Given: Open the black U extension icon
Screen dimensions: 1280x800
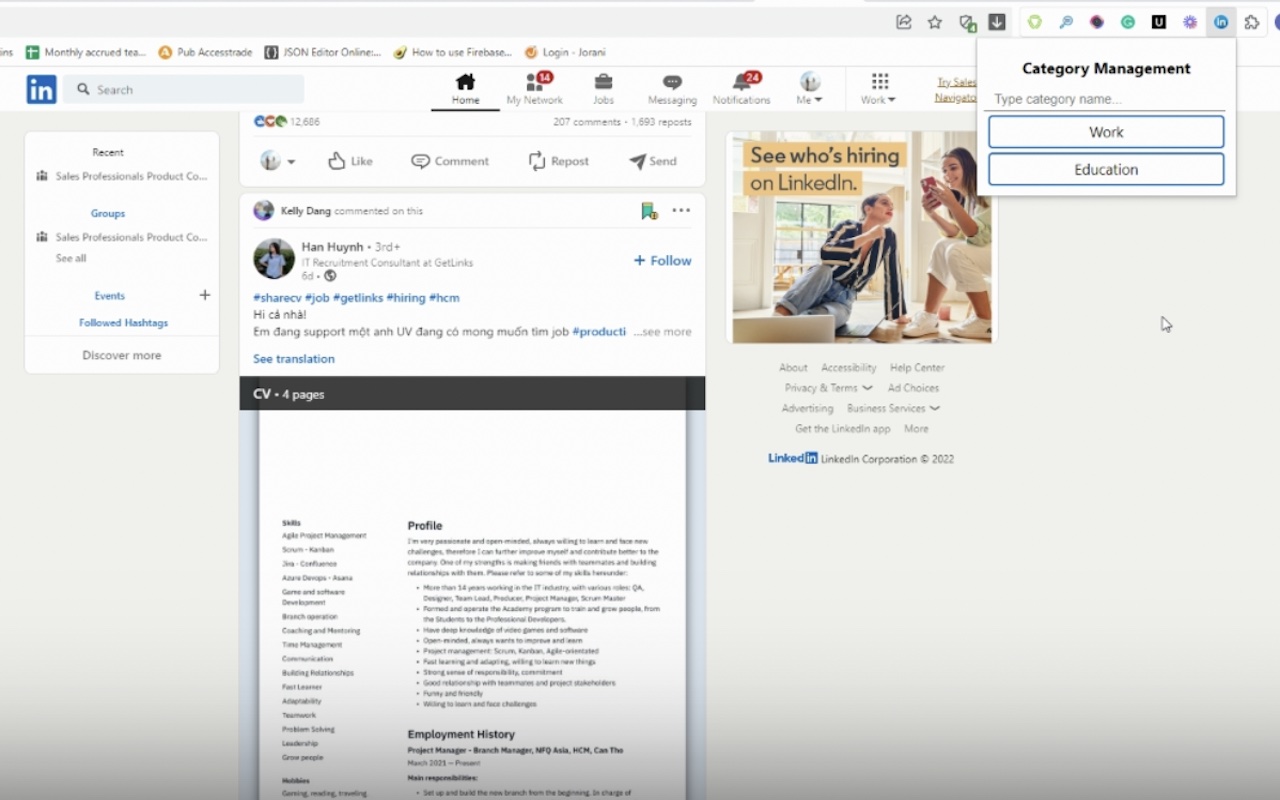Looking at the screenshot, I should (x=1159, y=22).
